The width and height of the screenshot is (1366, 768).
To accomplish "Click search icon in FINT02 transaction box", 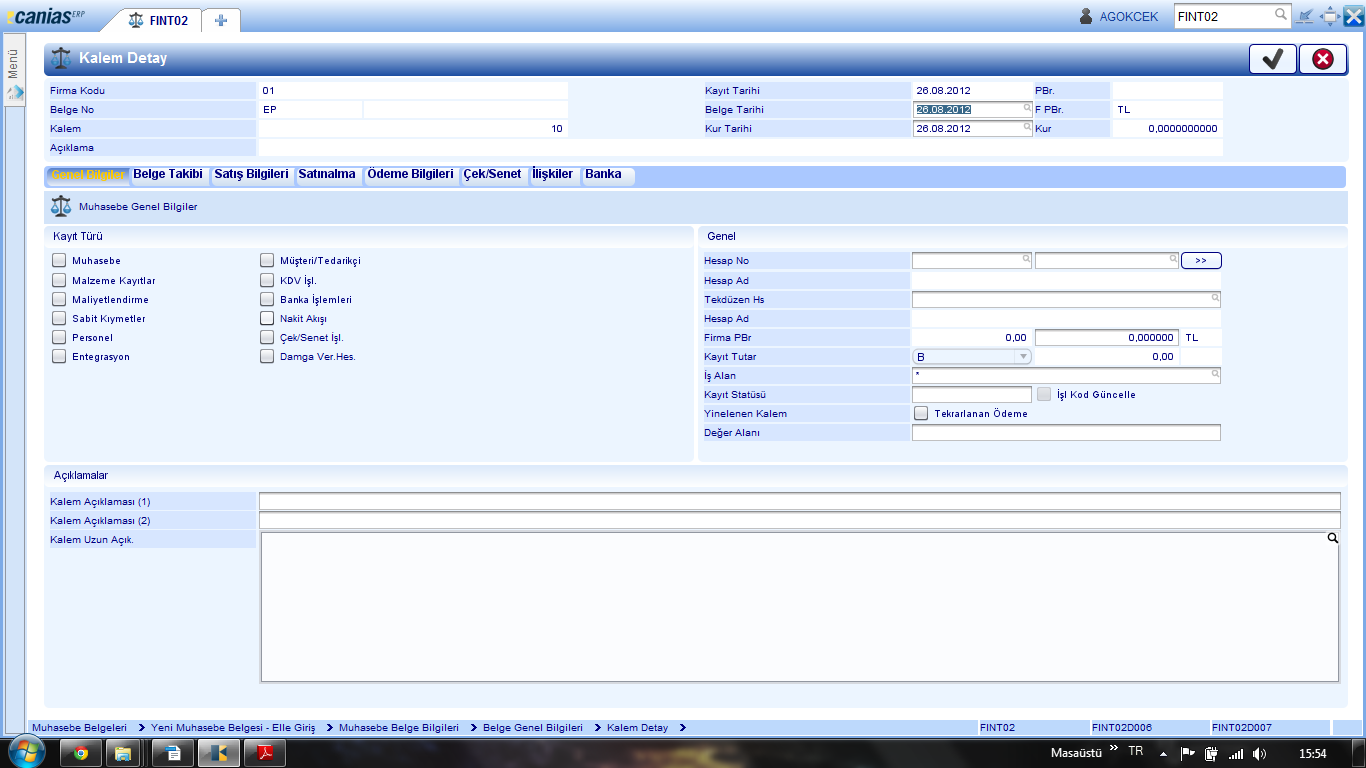I will (1281, 15).
